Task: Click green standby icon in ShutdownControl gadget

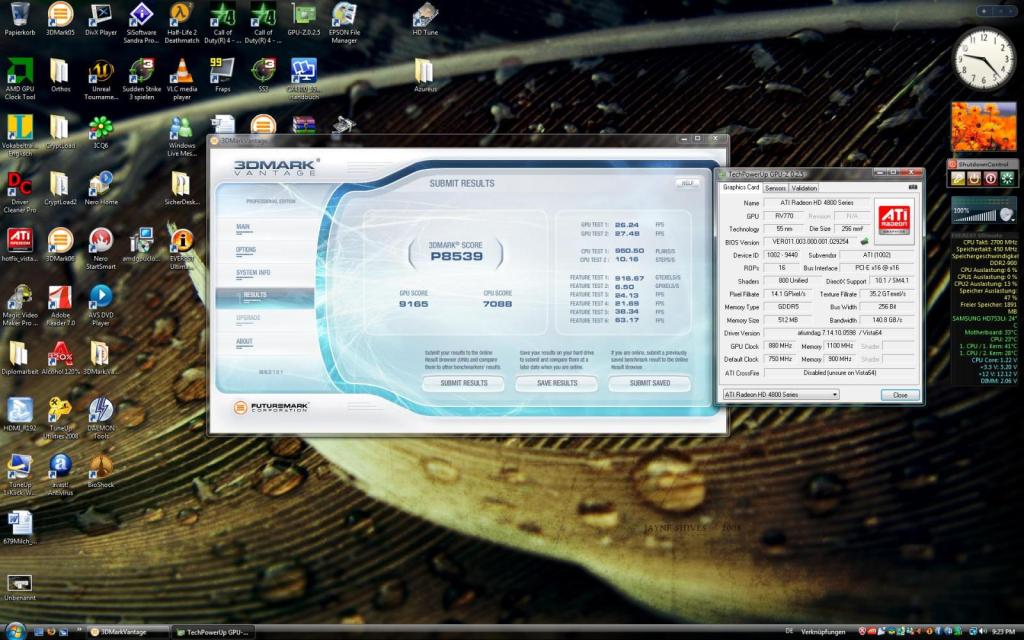Action: (1007, 178)
